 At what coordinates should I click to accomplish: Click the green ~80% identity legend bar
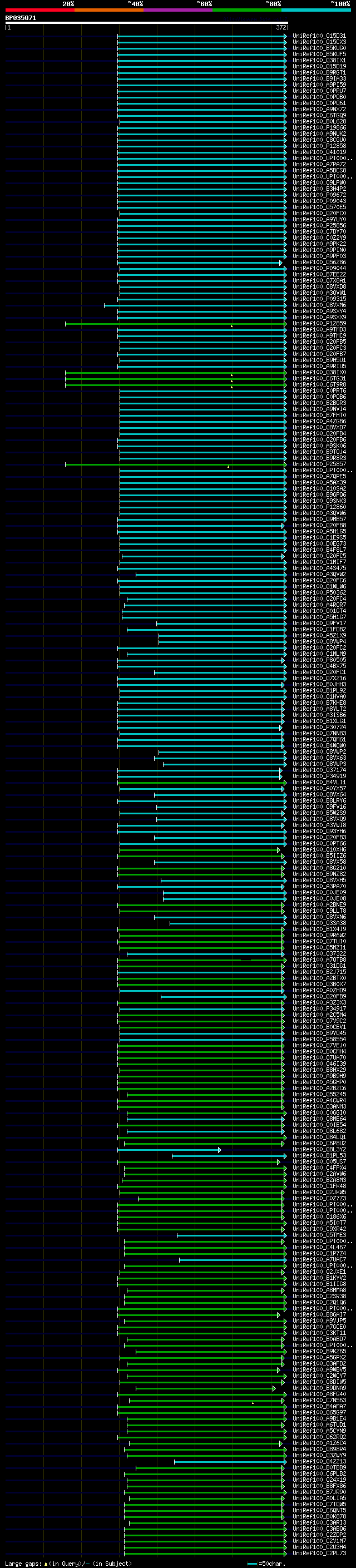point(247,10)
